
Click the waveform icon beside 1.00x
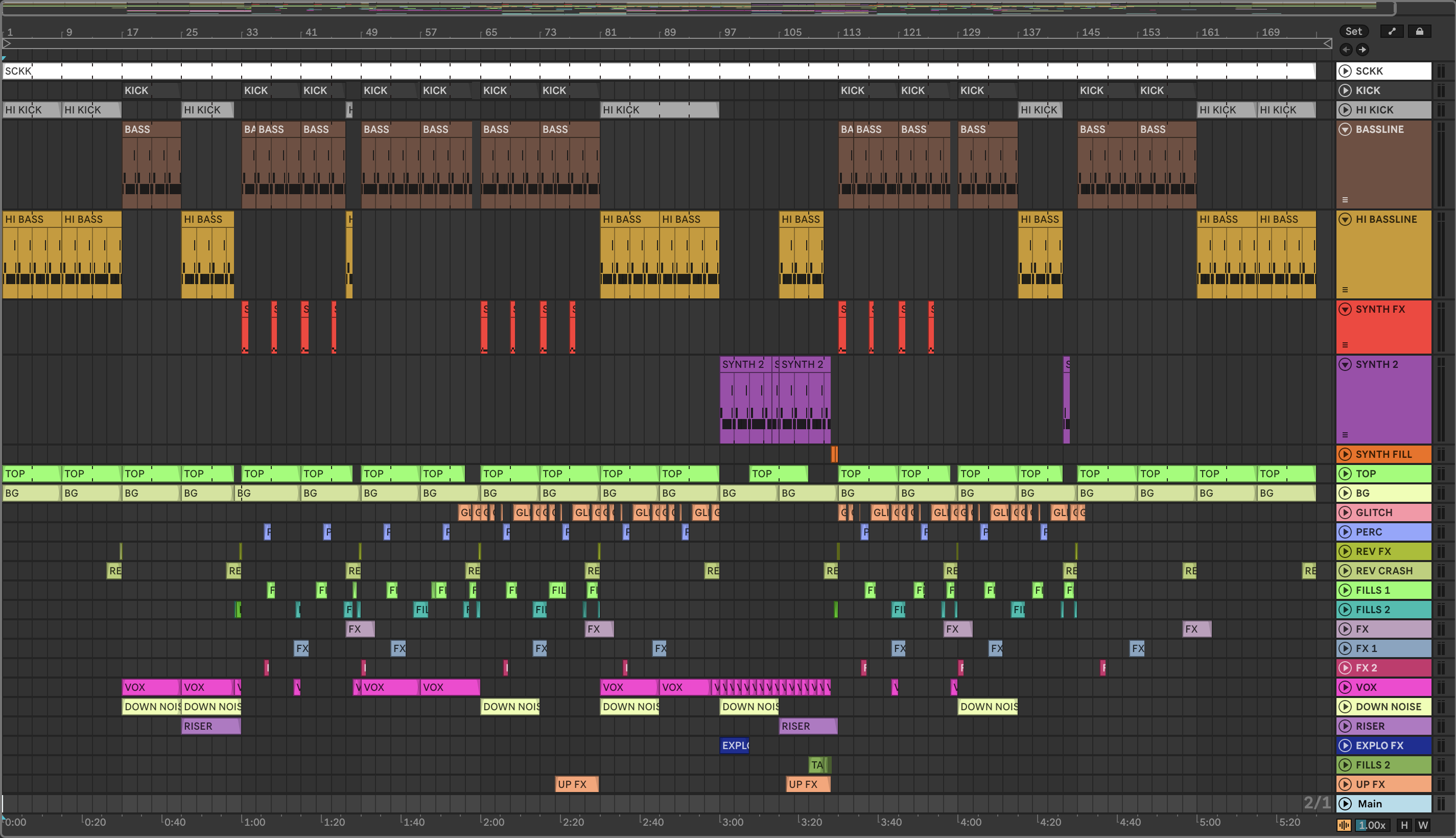pyautogui.click(x=1344, y=825)
